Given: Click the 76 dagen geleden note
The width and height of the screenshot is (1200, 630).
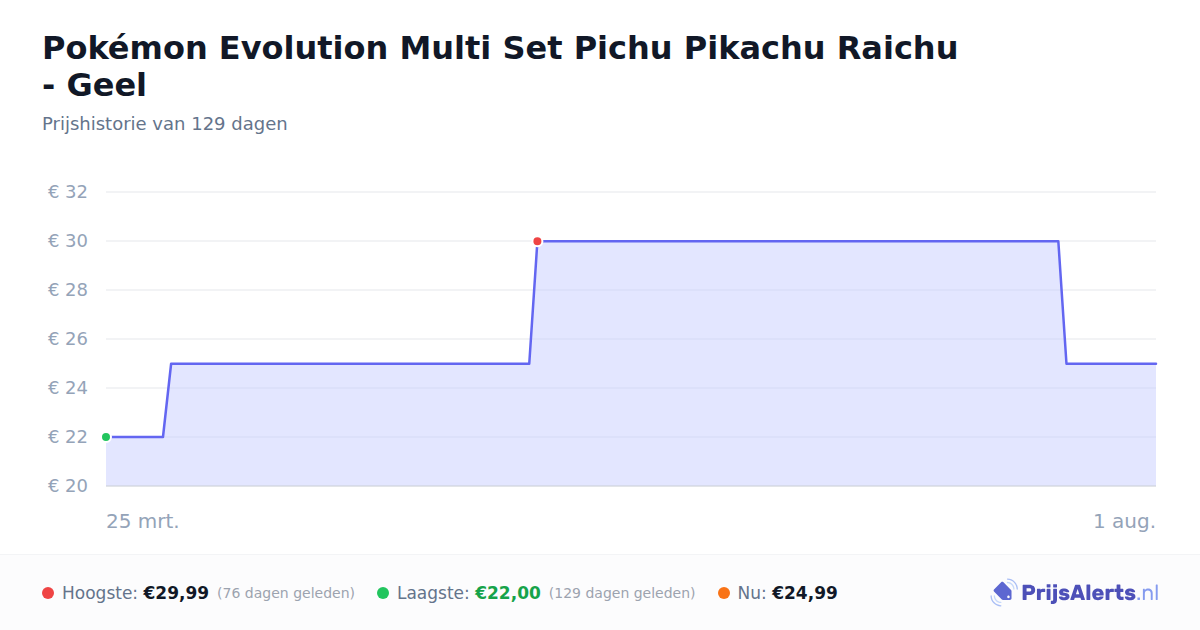Looking at the screenshot, I should point(286,593).
